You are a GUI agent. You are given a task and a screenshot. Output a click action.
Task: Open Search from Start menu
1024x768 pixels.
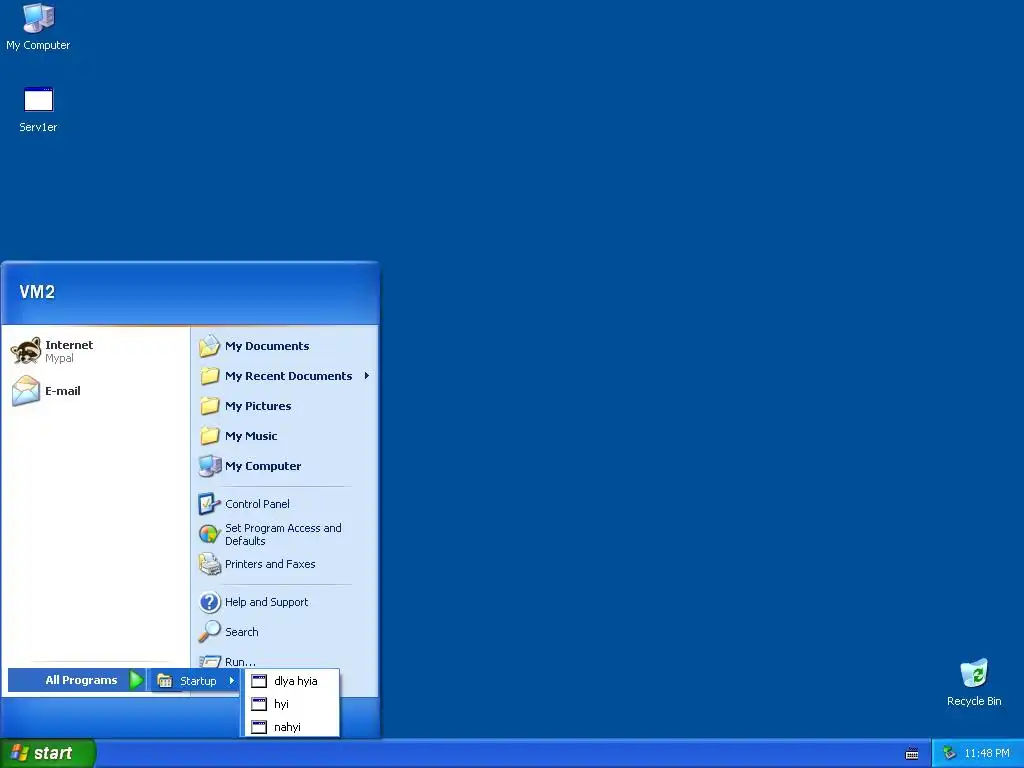pos(284,632)
